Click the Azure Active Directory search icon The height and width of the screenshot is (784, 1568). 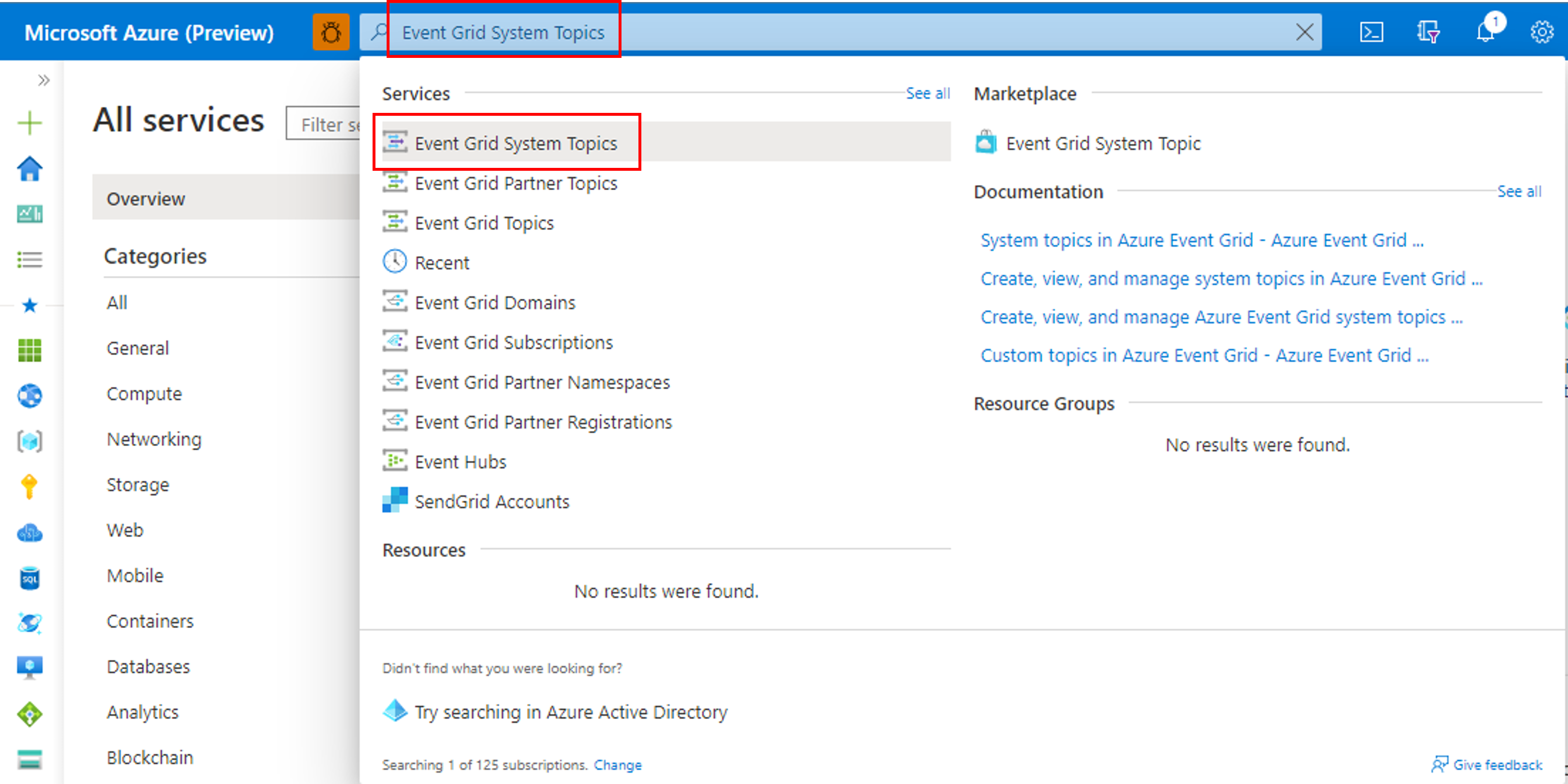[x=396, y=713]
